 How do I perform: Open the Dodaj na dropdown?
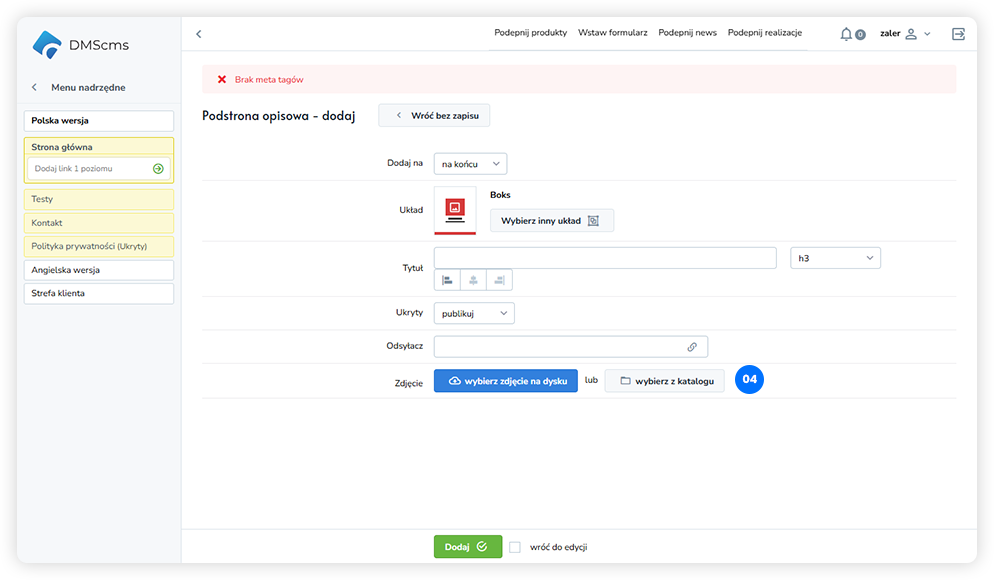[470, 163]
